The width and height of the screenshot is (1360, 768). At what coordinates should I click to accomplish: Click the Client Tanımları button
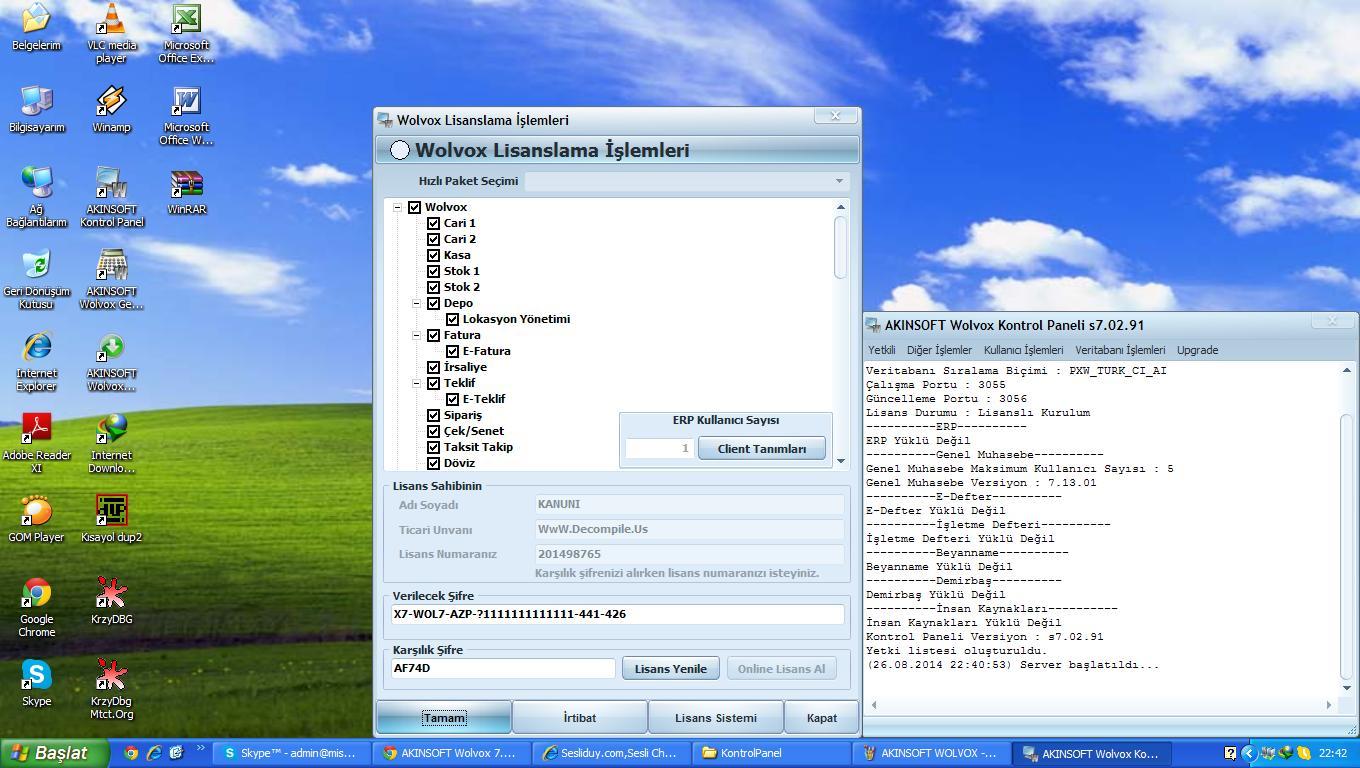[762, 448]
